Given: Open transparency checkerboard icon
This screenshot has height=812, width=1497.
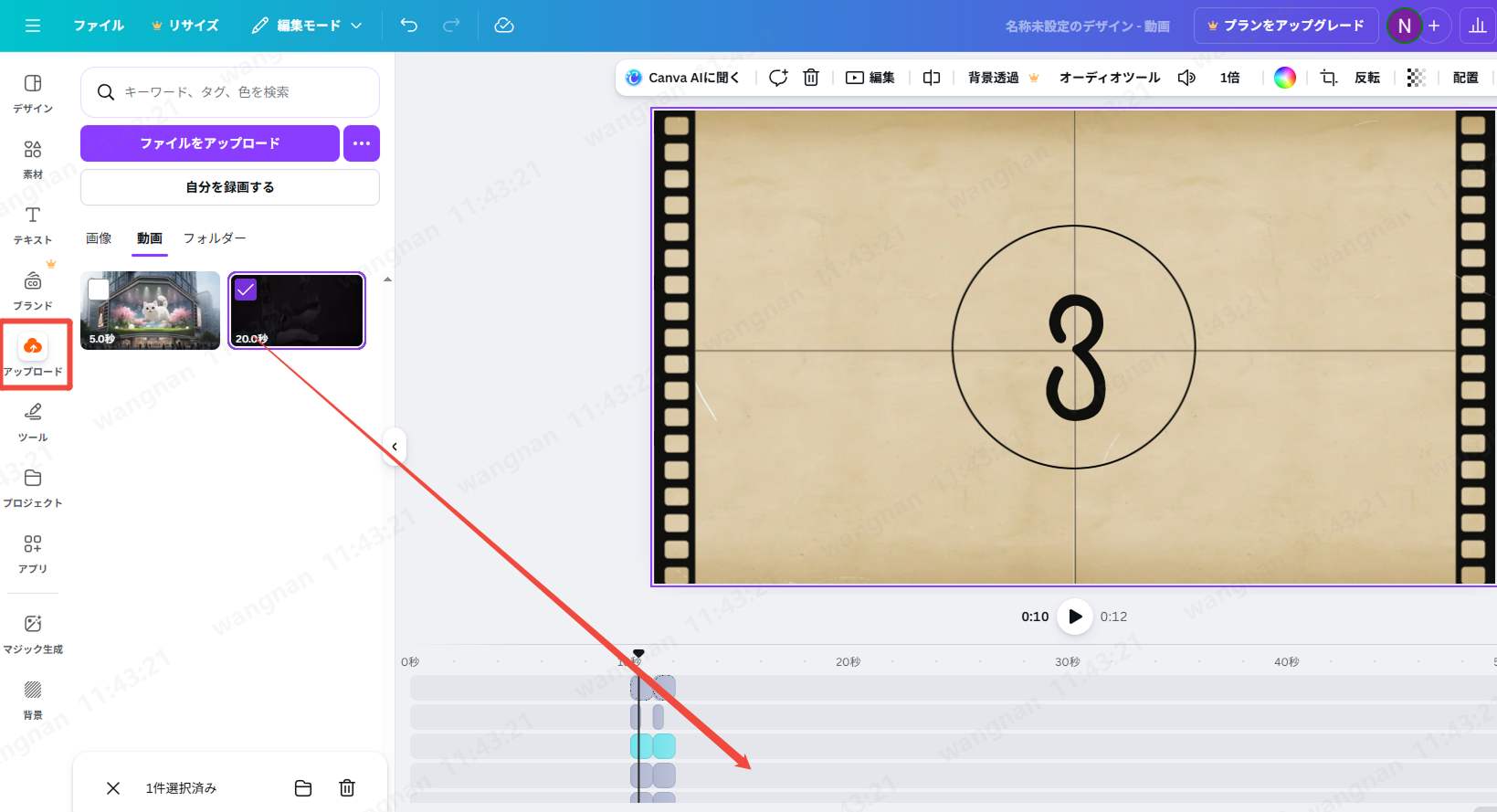Looking at the screenshot, I should (1416, 78).
